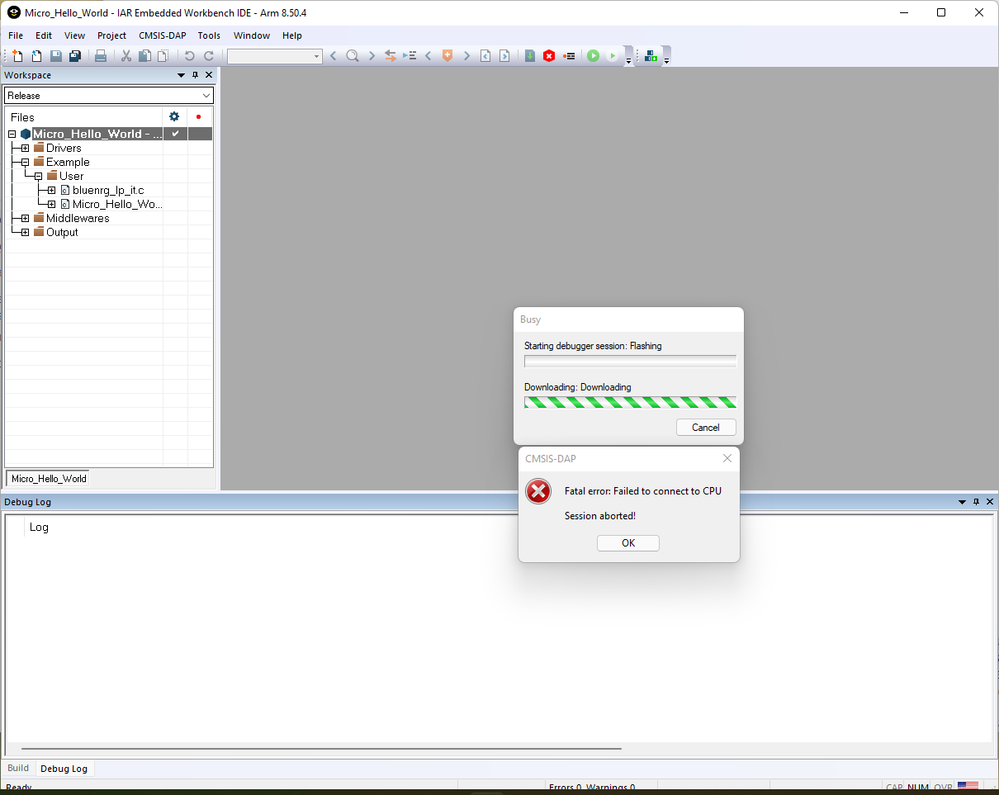This screenshot has height=795, width=999.
Task: Select the Micro_Hello_World workspace tab
Action: tap(48, 478)
